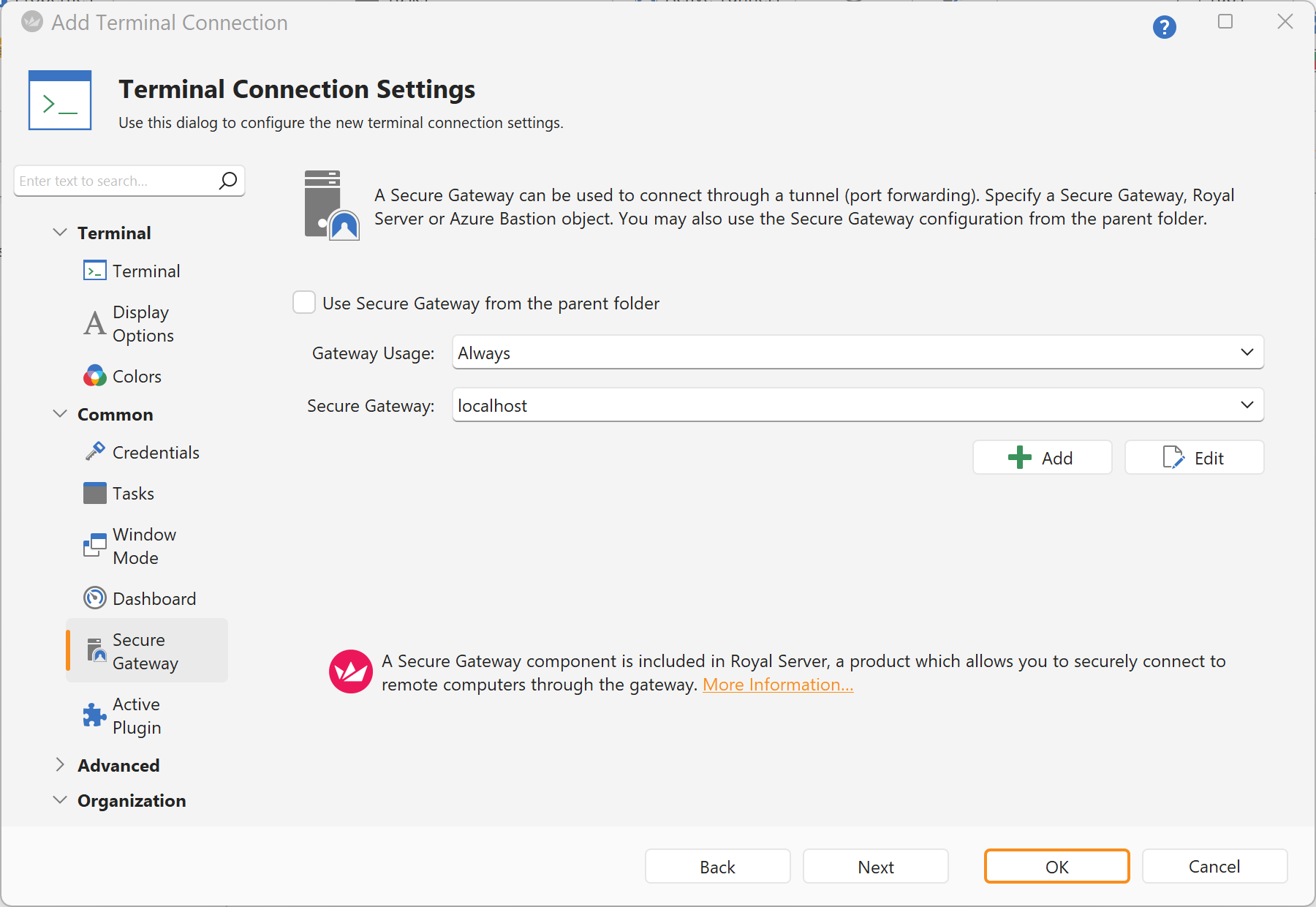The height and width of the screenshot is (907, 1316).
Task: Open the Secure Gateway dropdown
Action: coord(857,405)
